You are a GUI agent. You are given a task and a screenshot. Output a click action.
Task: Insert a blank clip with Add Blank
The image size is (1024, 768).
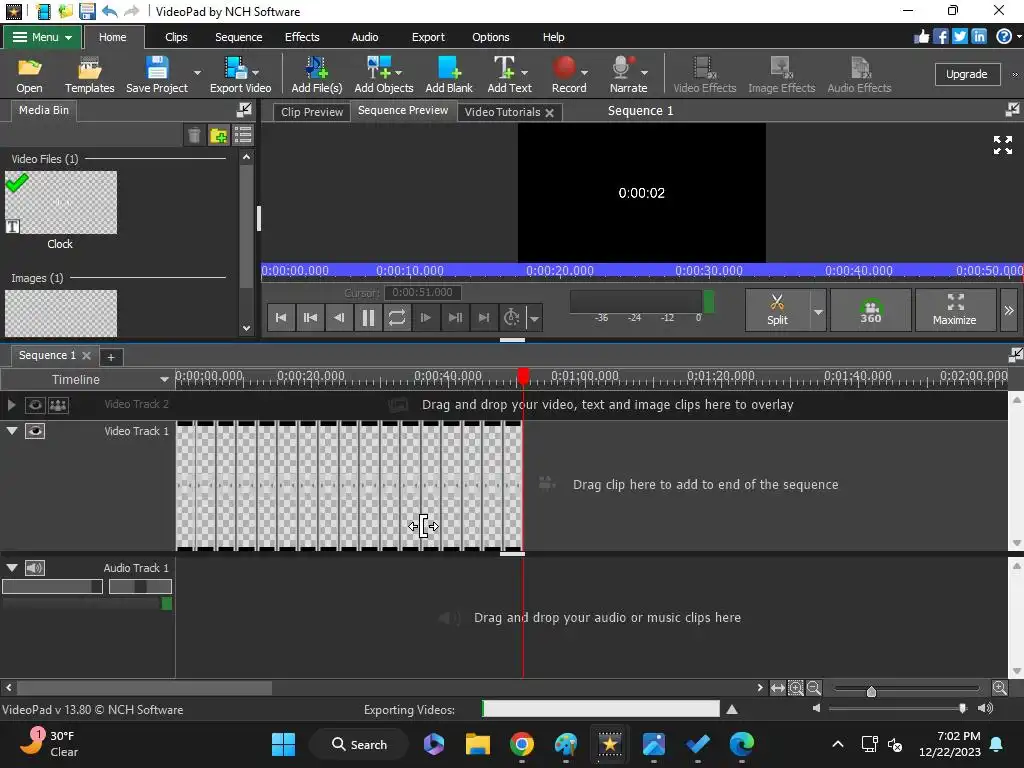[449, 74]
